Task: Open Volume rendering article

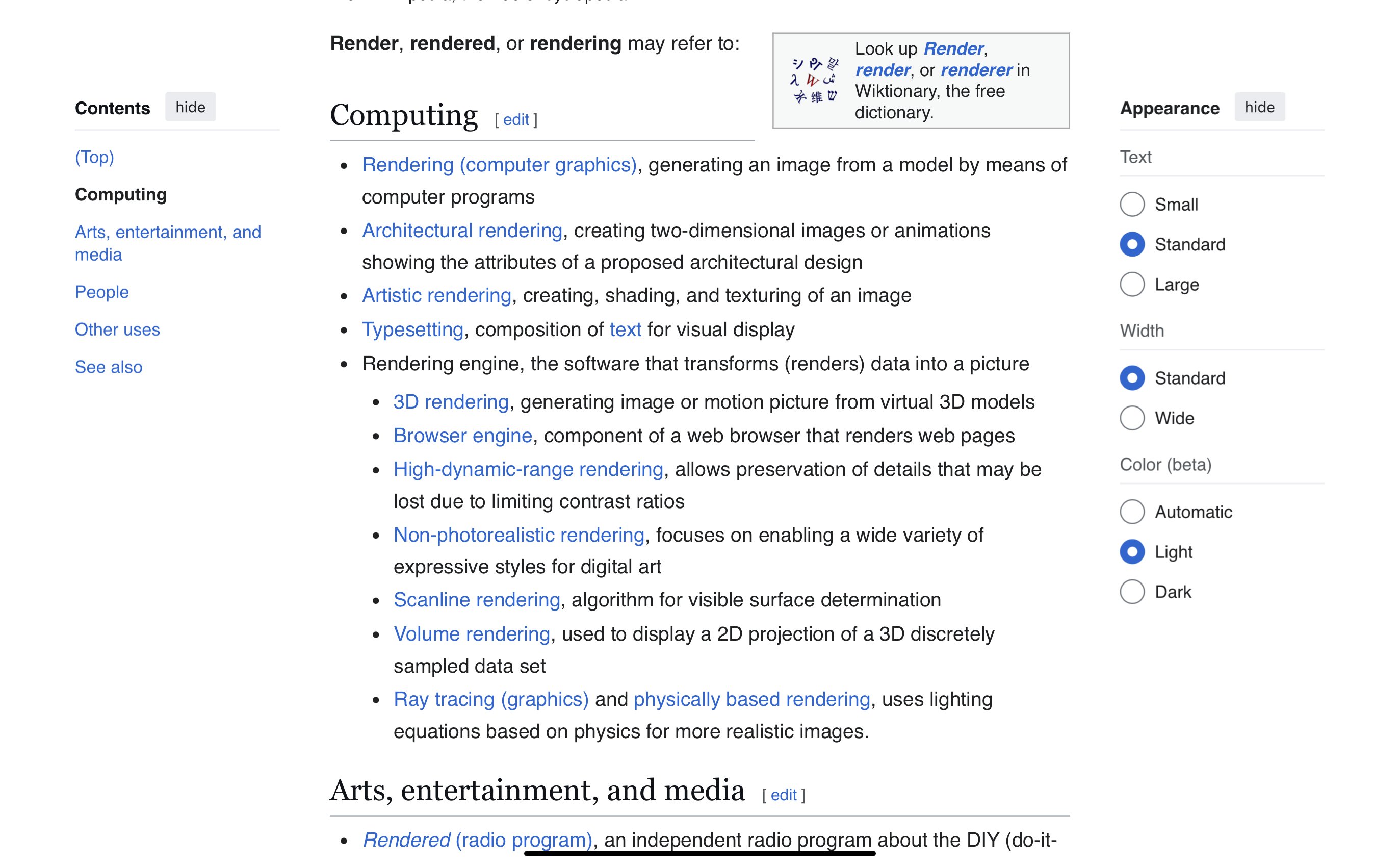Action: point(472,634)
